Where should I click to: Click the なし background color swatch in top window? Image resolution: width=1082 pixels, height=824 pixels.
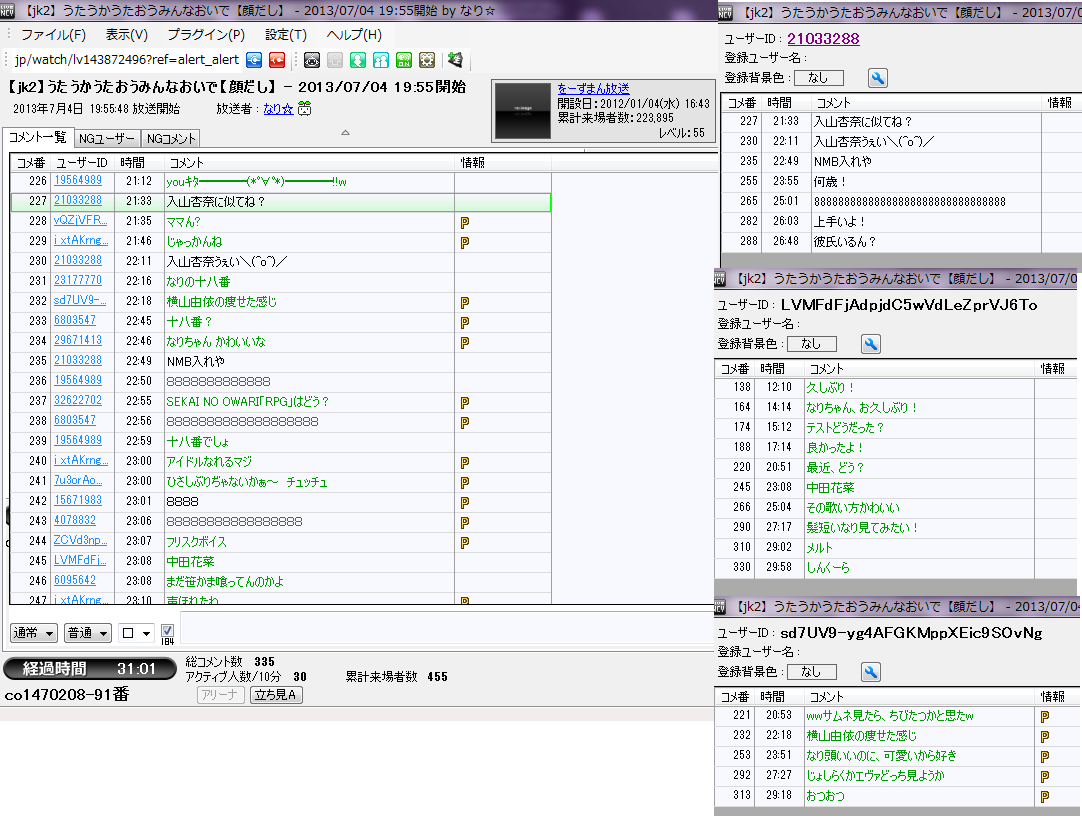coord(818,78)
